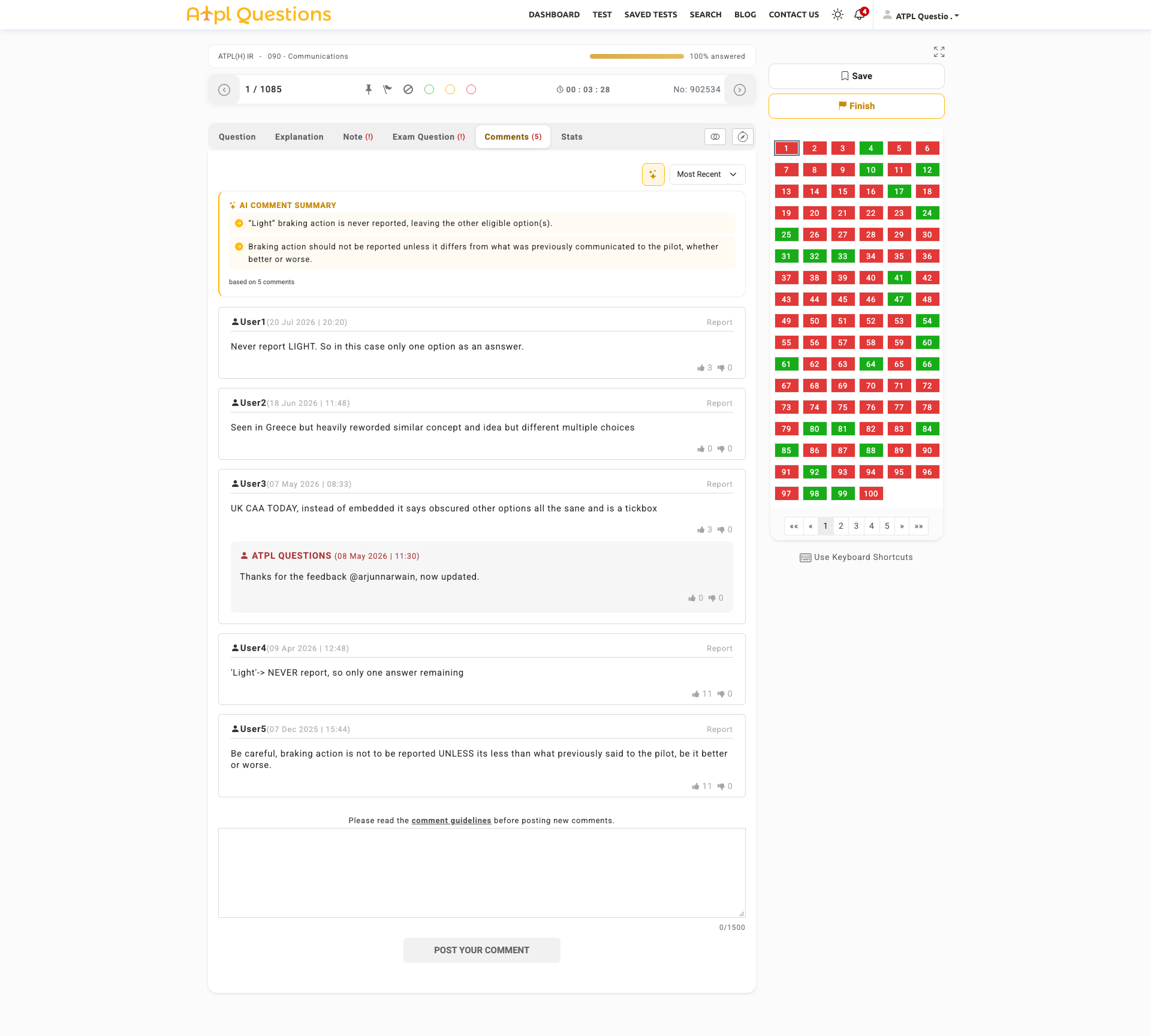The height and width of the screenshot is (1036, 1151).
Task: Toggle the light/dark theme sun icon
Action: click(837, 14)
